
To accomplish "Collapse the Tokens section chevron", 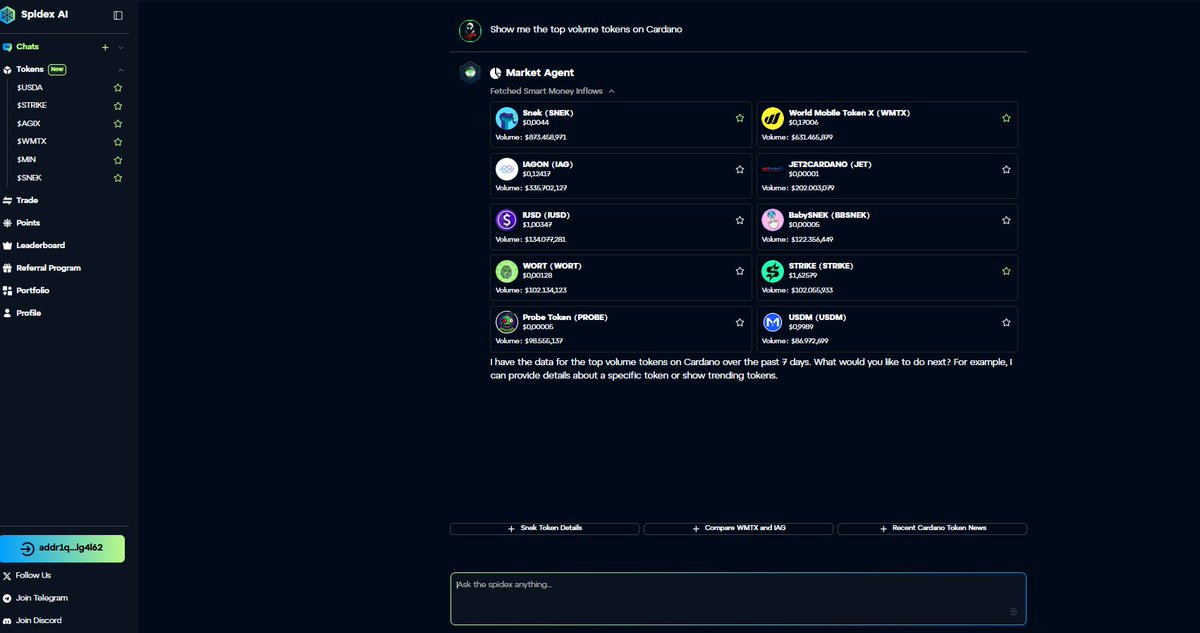I will click(x=120, y=70).
